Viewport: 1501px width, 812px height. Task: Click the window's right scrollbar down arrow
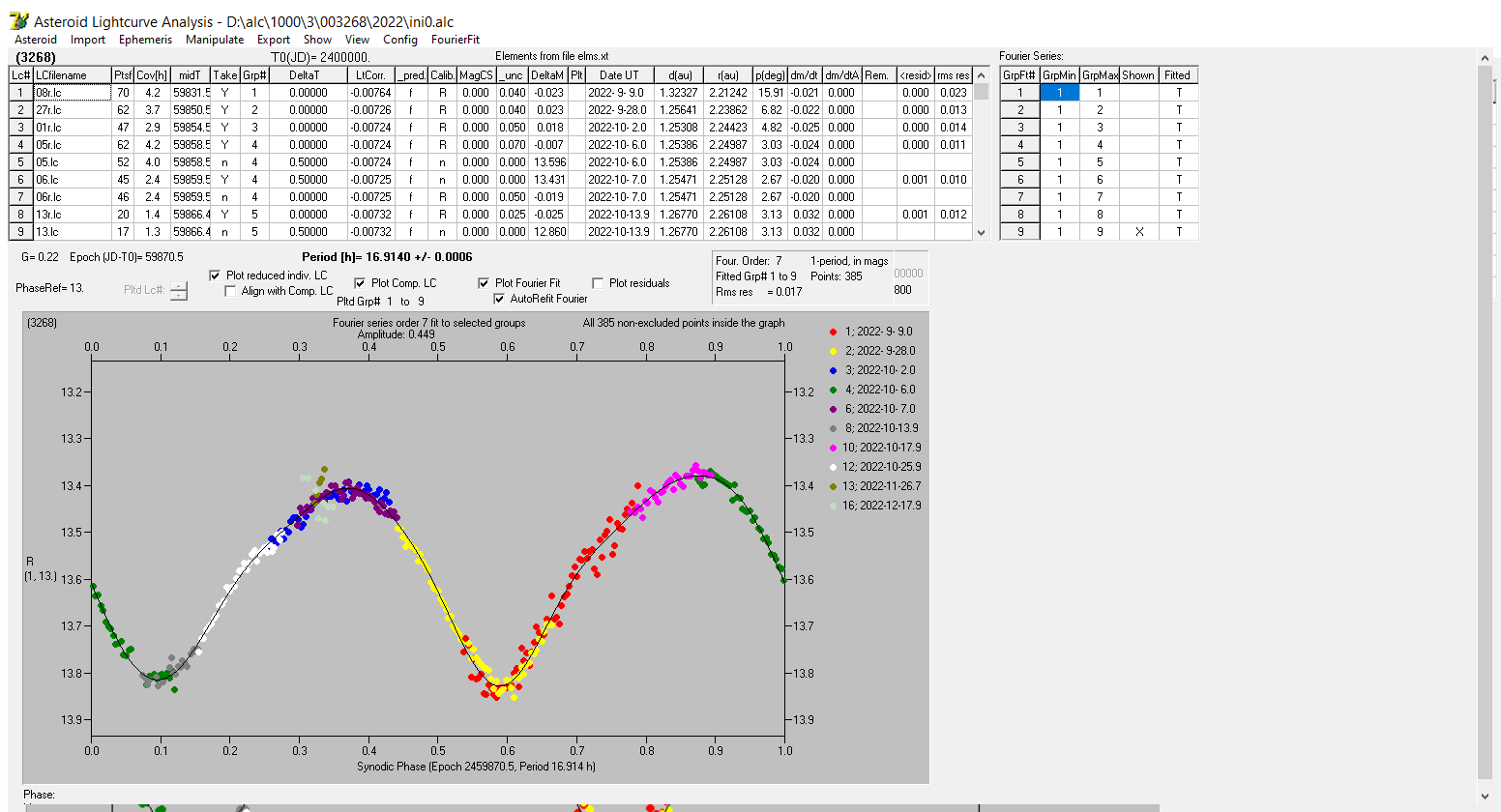(1486, 796)
